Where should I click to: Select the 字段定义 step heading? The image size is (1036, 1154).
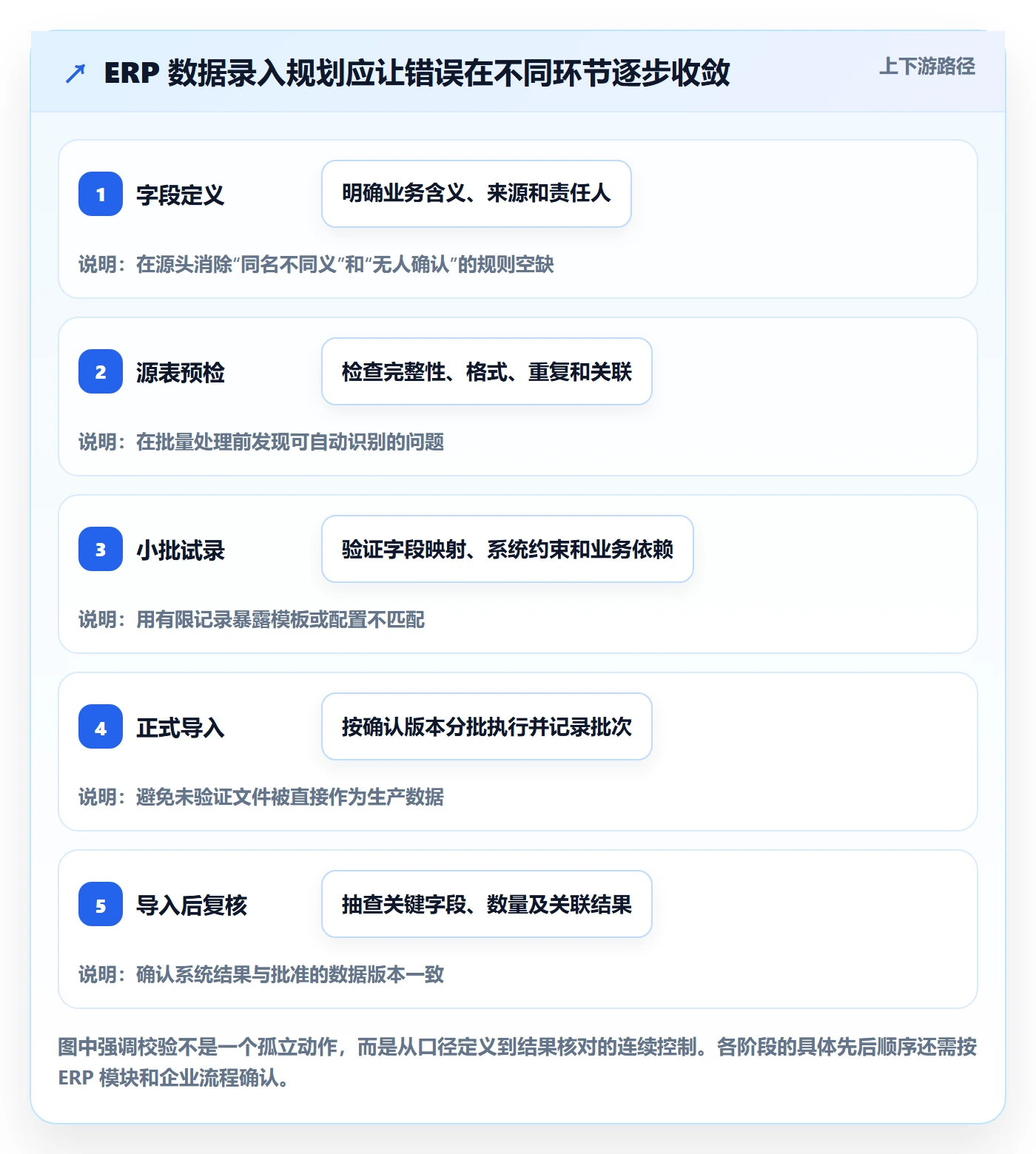pyautogui.click(x=180, y=195)
